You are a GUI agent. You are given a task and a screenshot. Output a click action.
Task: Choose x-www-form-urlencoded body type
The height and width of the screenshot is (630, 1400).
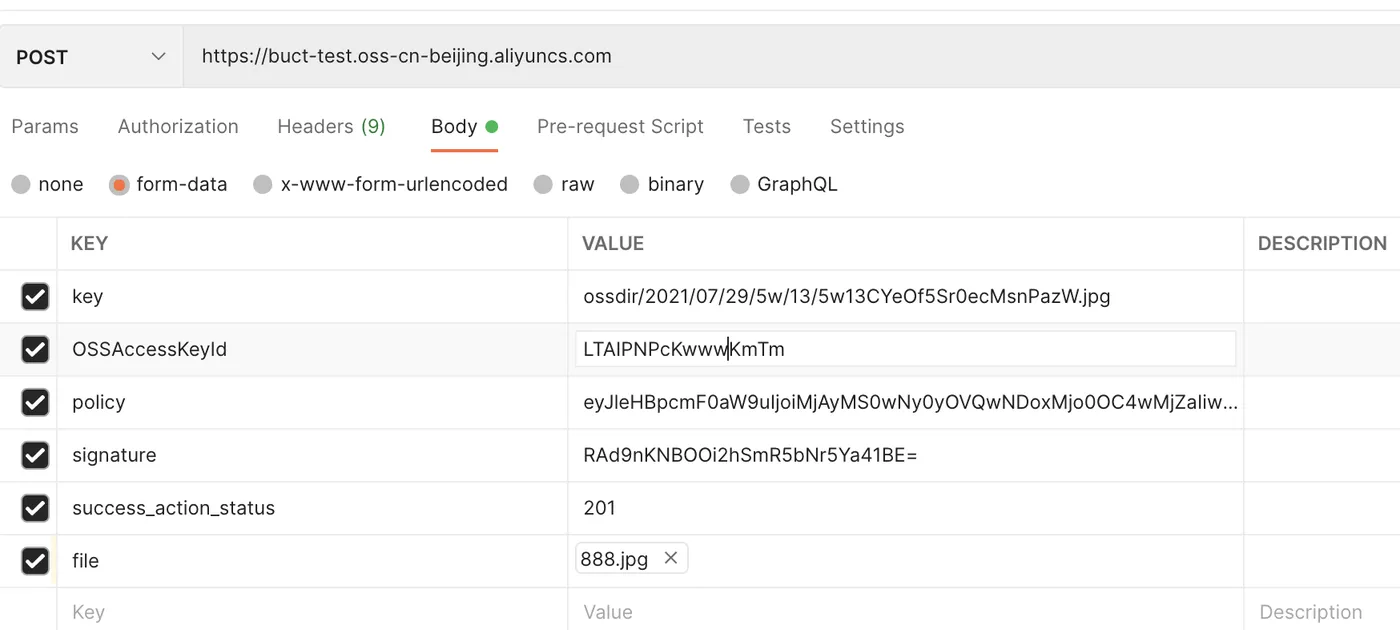coord(263,185)
